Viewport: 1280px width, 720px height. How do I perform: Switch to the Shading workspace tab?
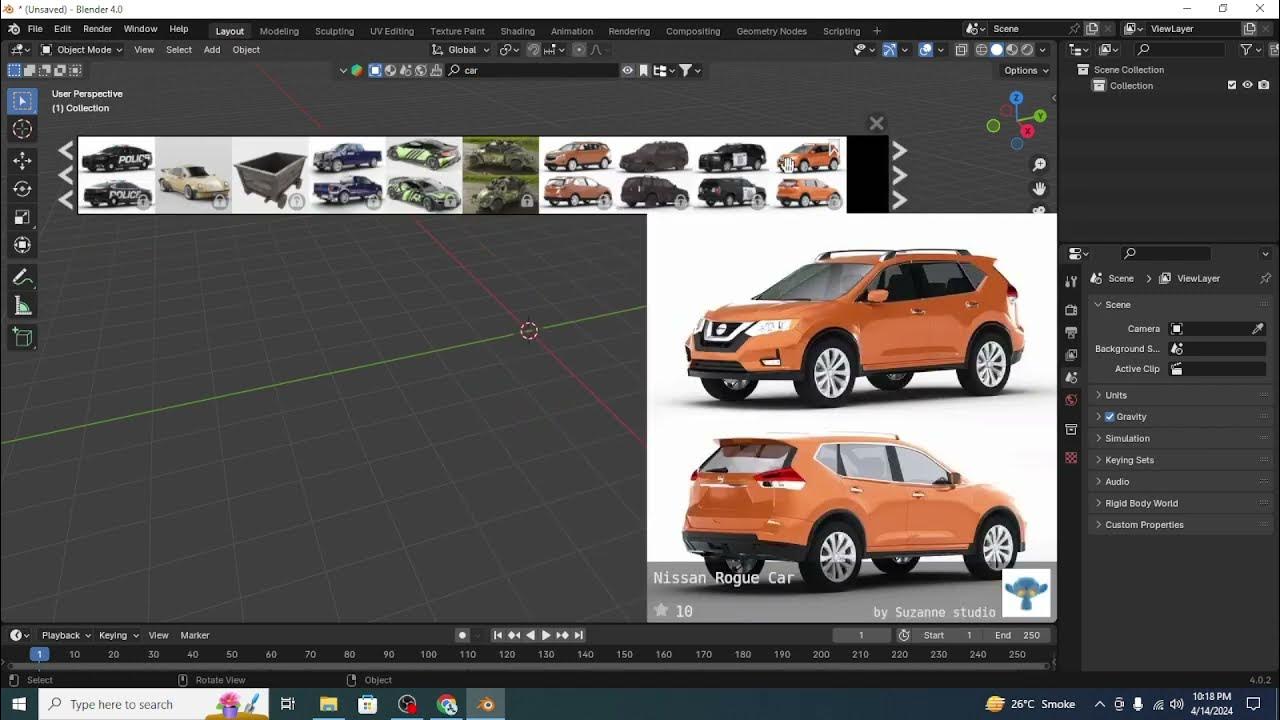click(517, 31)
